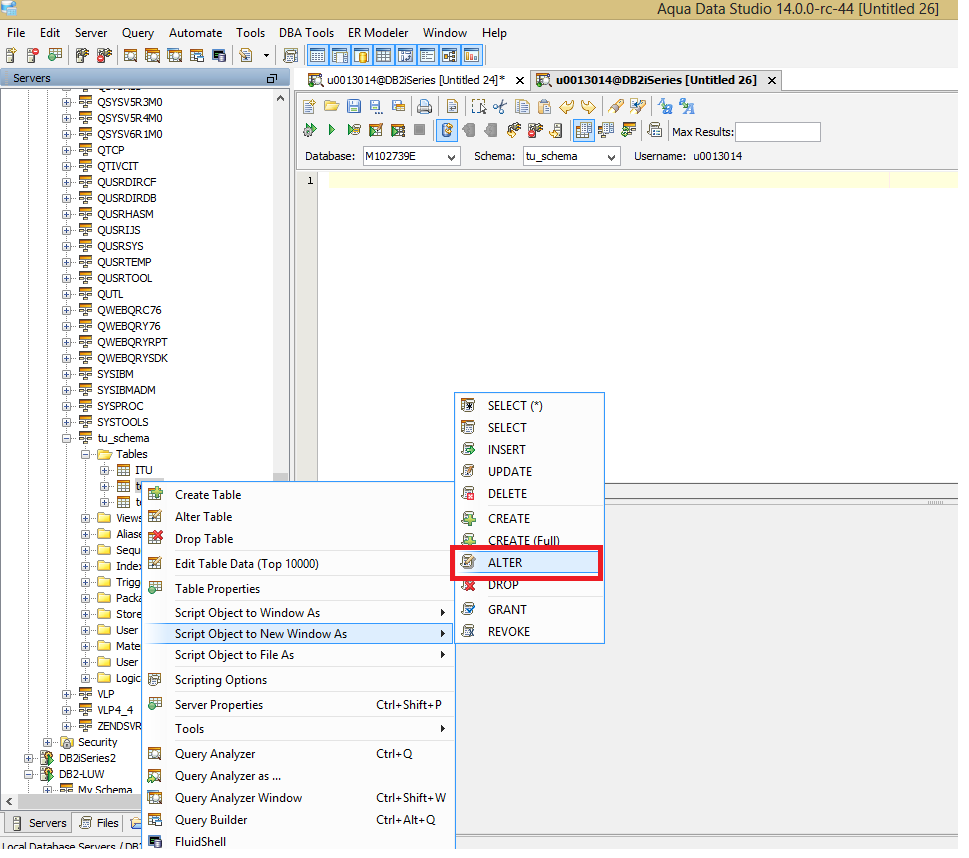Image resolution: width=969 pixels, height=858 pixels.
Task: Run the query with the green play icon
Action: (332, 130)
